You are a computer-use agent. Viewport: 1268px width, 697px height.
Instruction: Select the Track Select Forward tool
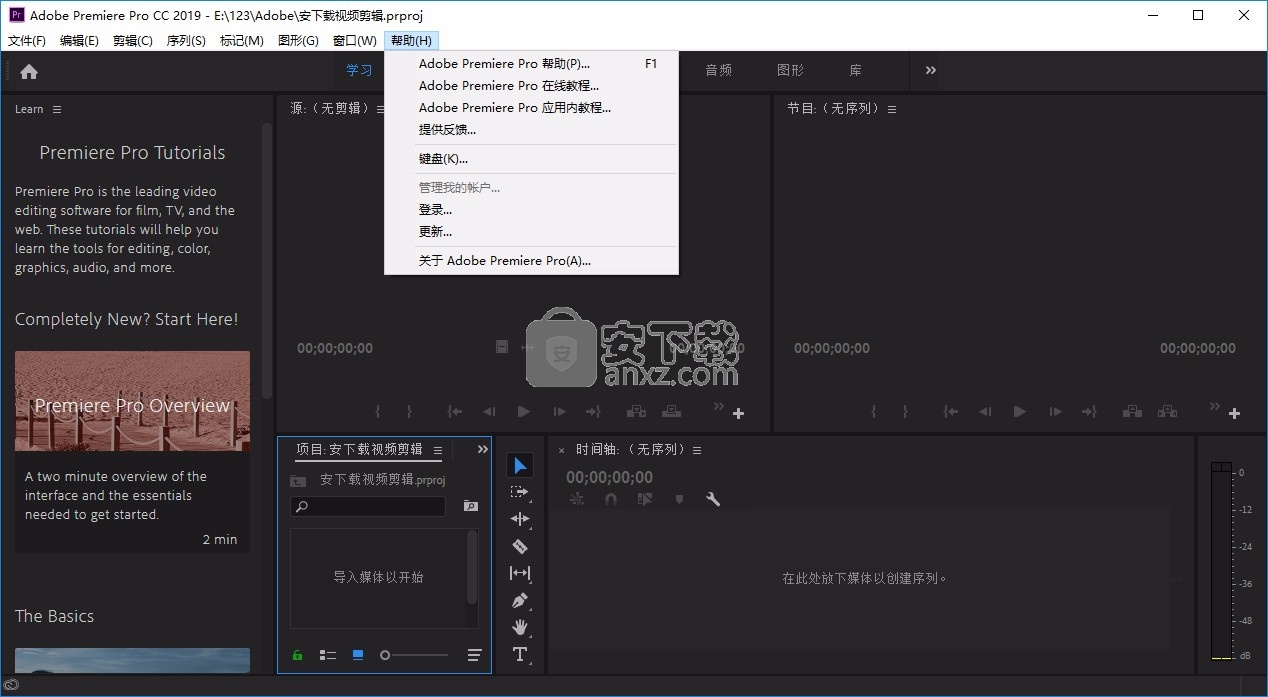[x=520, y=492]
